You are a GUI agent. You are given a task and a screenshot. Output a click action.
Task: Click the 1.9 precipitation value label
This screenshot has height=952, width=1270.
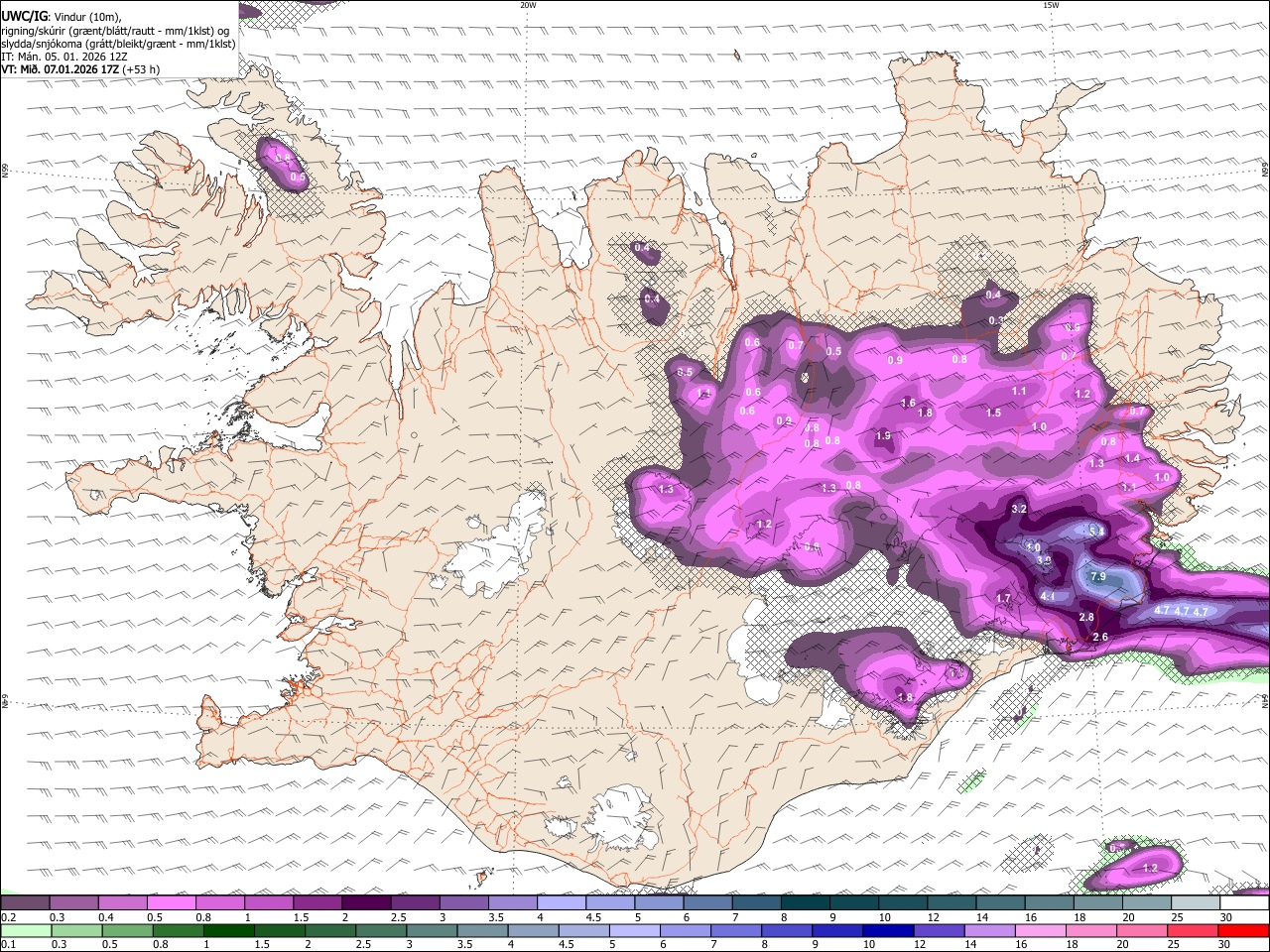click(883, 436)
